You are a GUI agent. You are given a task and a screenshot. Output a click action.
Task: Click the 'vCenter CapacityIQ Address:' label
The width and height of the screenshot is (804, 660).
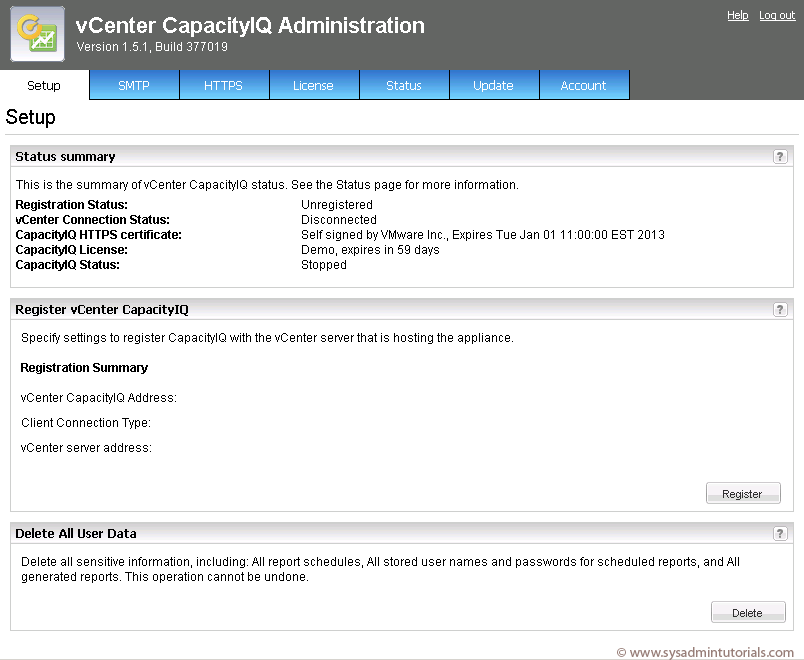[99, 397]
